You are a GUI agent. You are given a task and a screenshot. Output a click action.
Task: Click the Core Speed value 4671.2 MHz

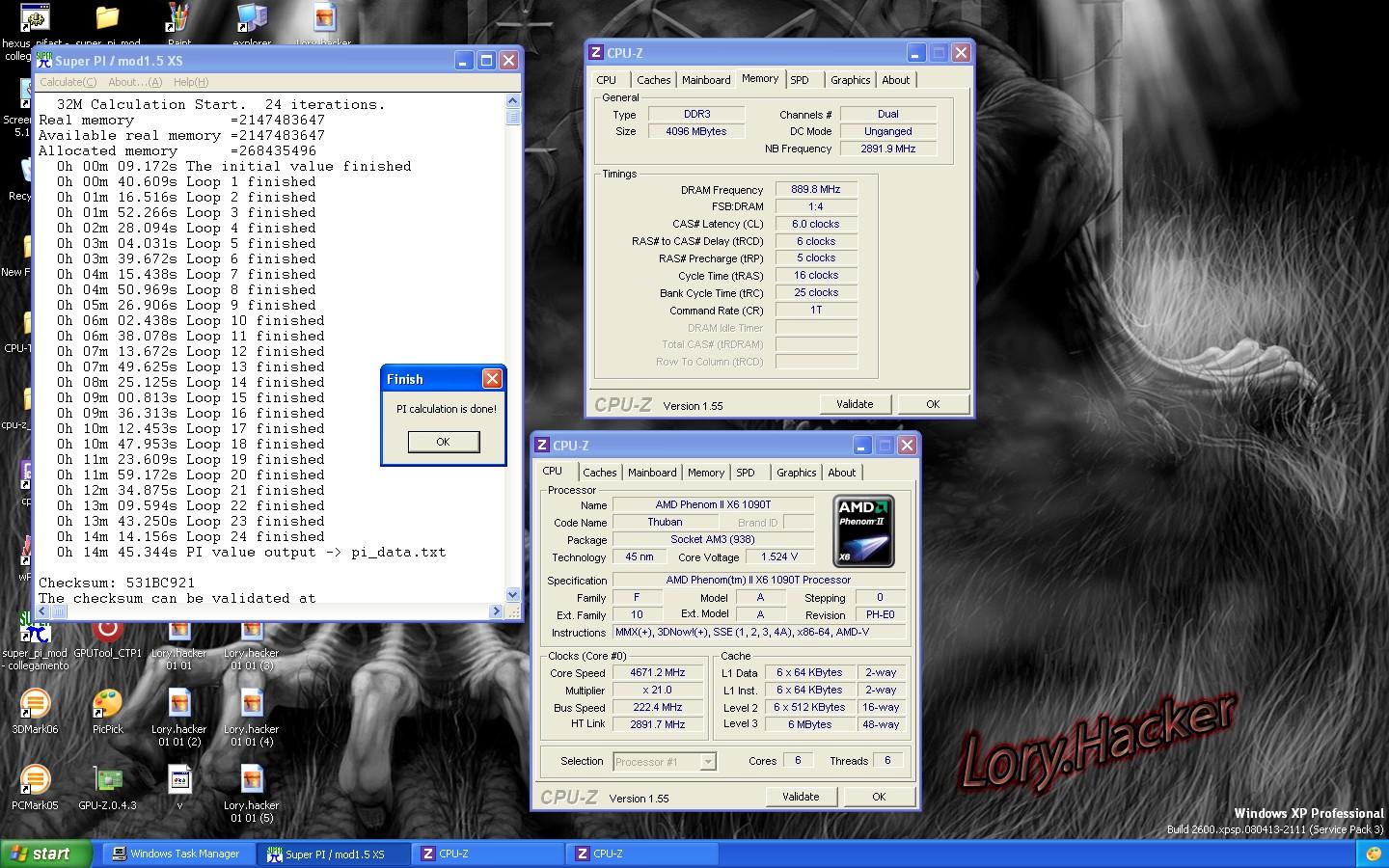[x=658, y=673]
